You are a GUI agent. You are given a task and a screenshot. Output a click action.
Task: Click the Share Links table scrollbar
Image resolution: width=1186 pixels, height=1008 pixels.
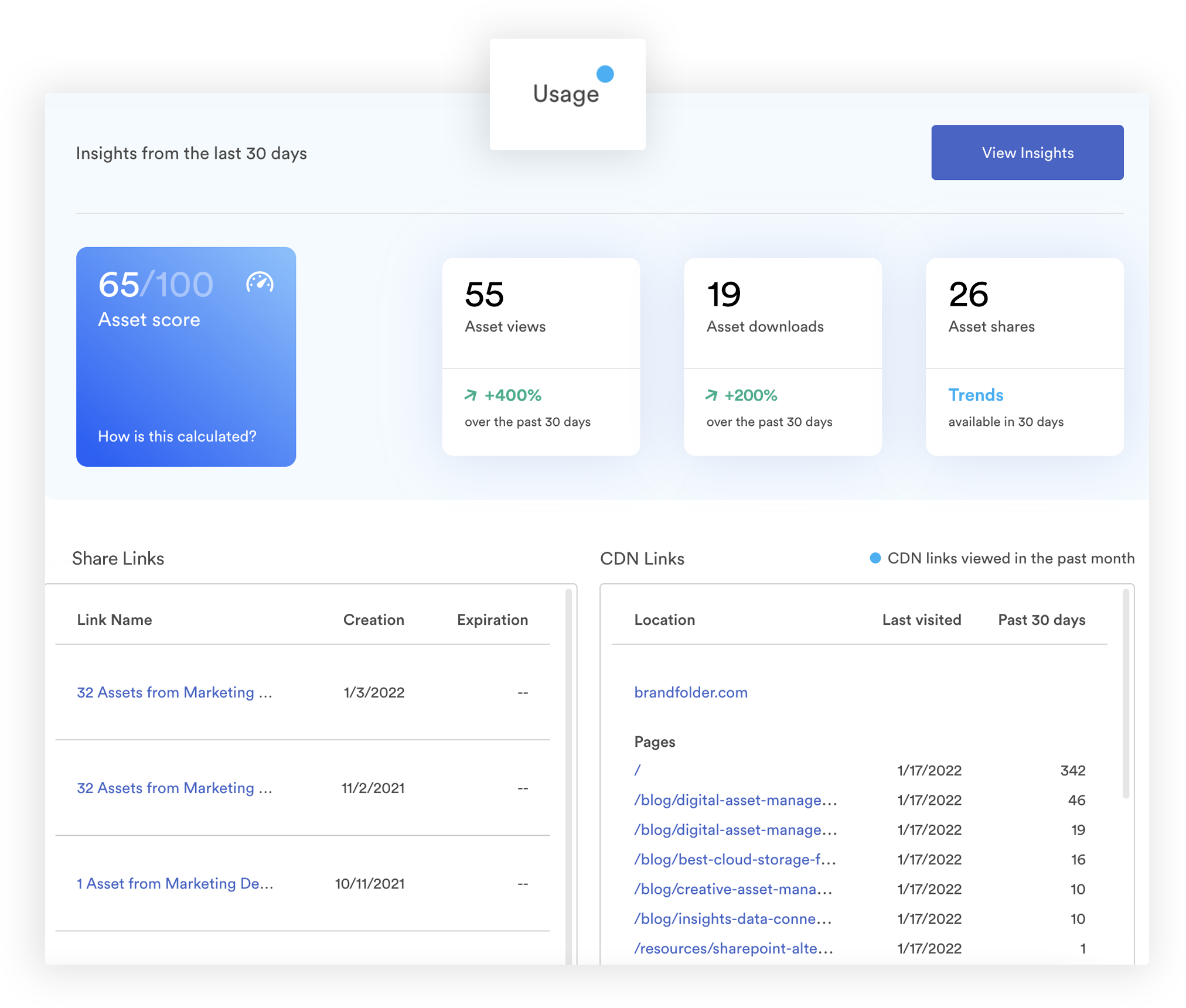coord(568,776)
